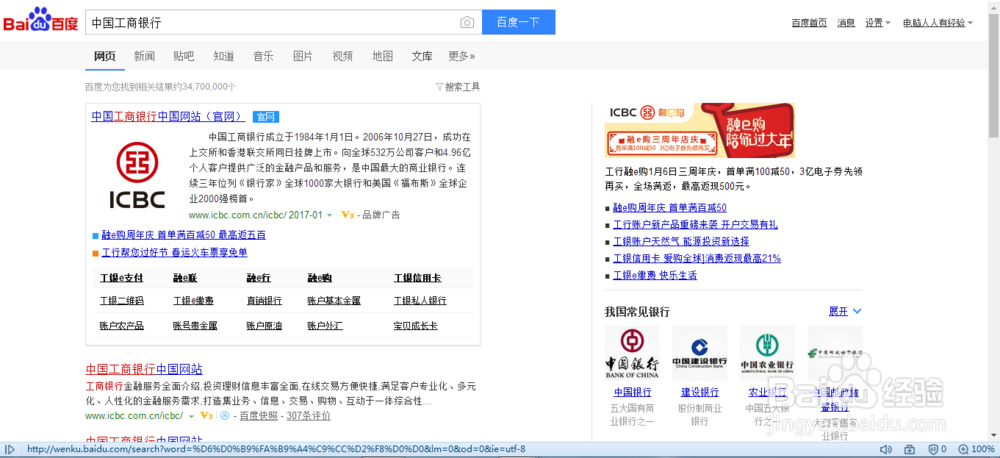Image resolution: width=1000 pixels, height=458 pixels.
Task: Click the ® icon beside 百度快照
Action: (x=224, y=416)
